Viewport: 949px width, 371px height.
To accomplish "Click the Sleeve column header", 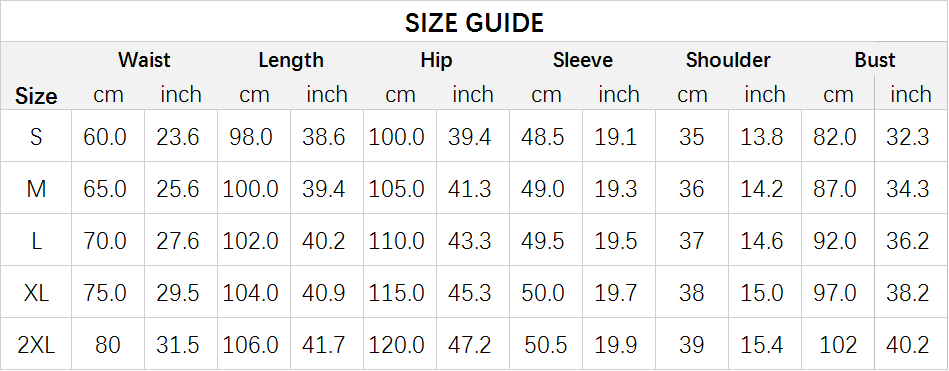I will pos(582,60).
